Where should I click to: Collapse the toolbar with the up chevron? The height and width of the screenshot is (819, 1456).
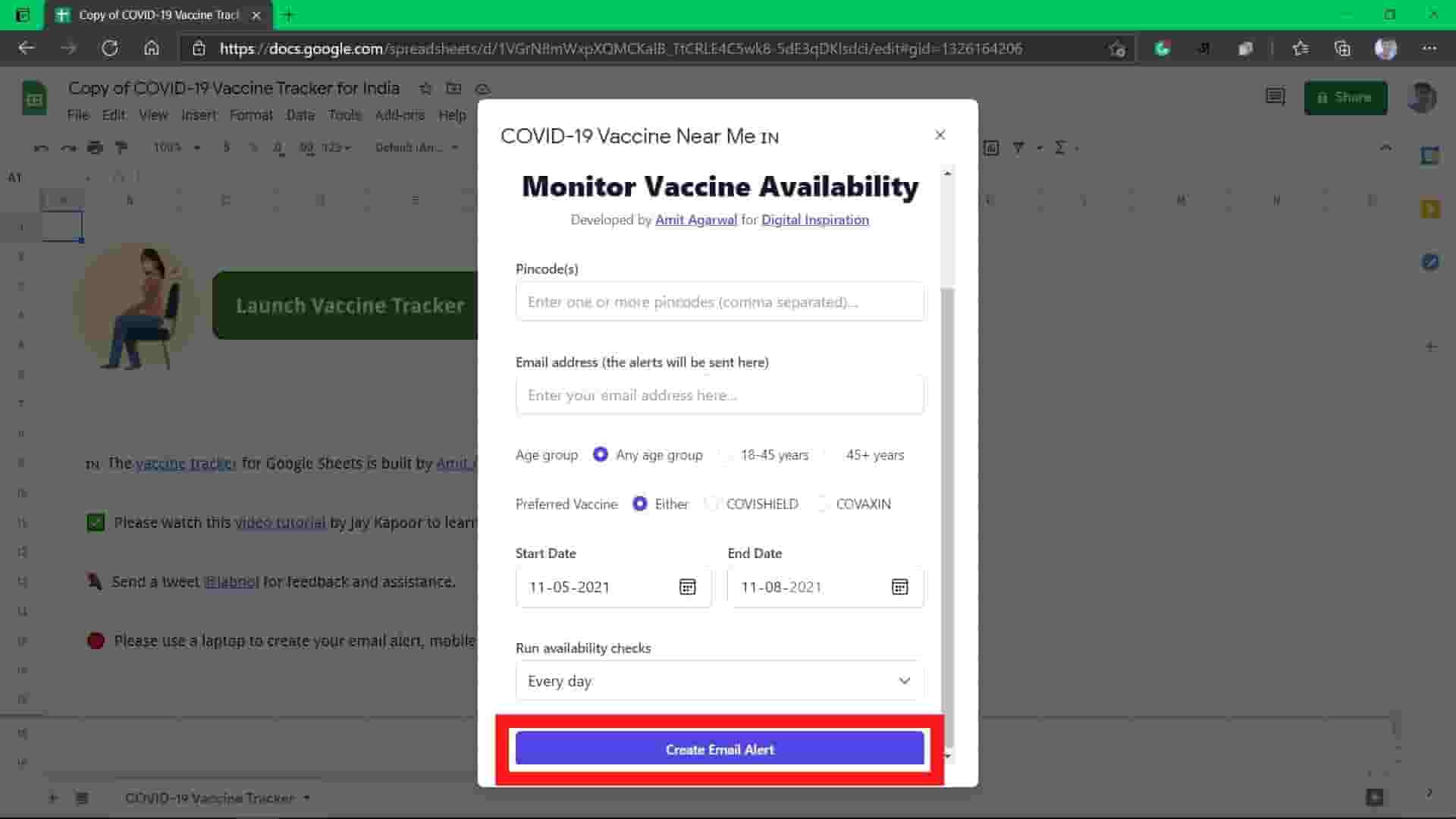pos(1385,148)
